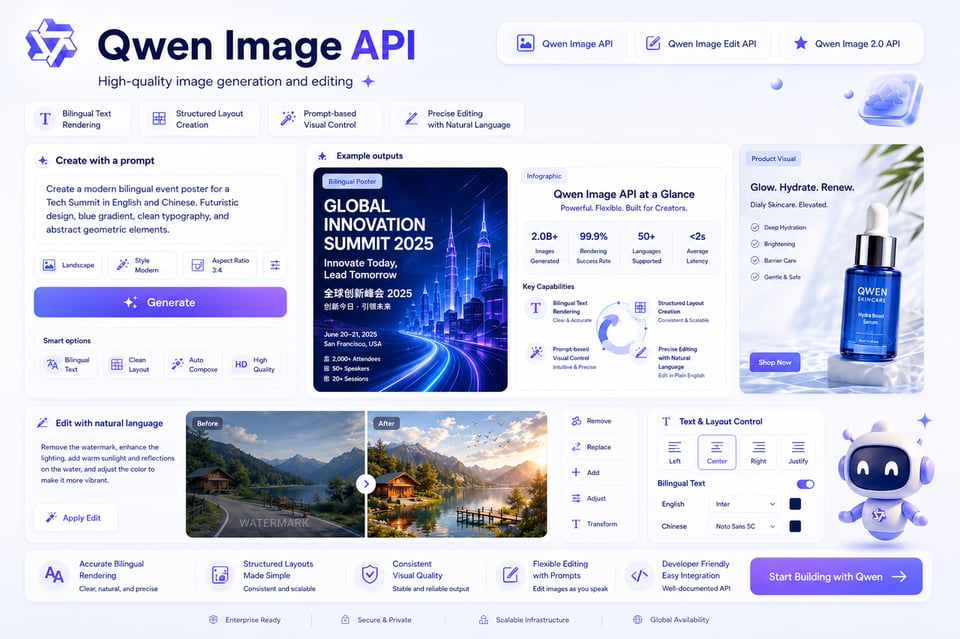Click the Global Availability footer link
This screenshot has width=960, height=639.
pyautogui.click(x=672, y=619)
